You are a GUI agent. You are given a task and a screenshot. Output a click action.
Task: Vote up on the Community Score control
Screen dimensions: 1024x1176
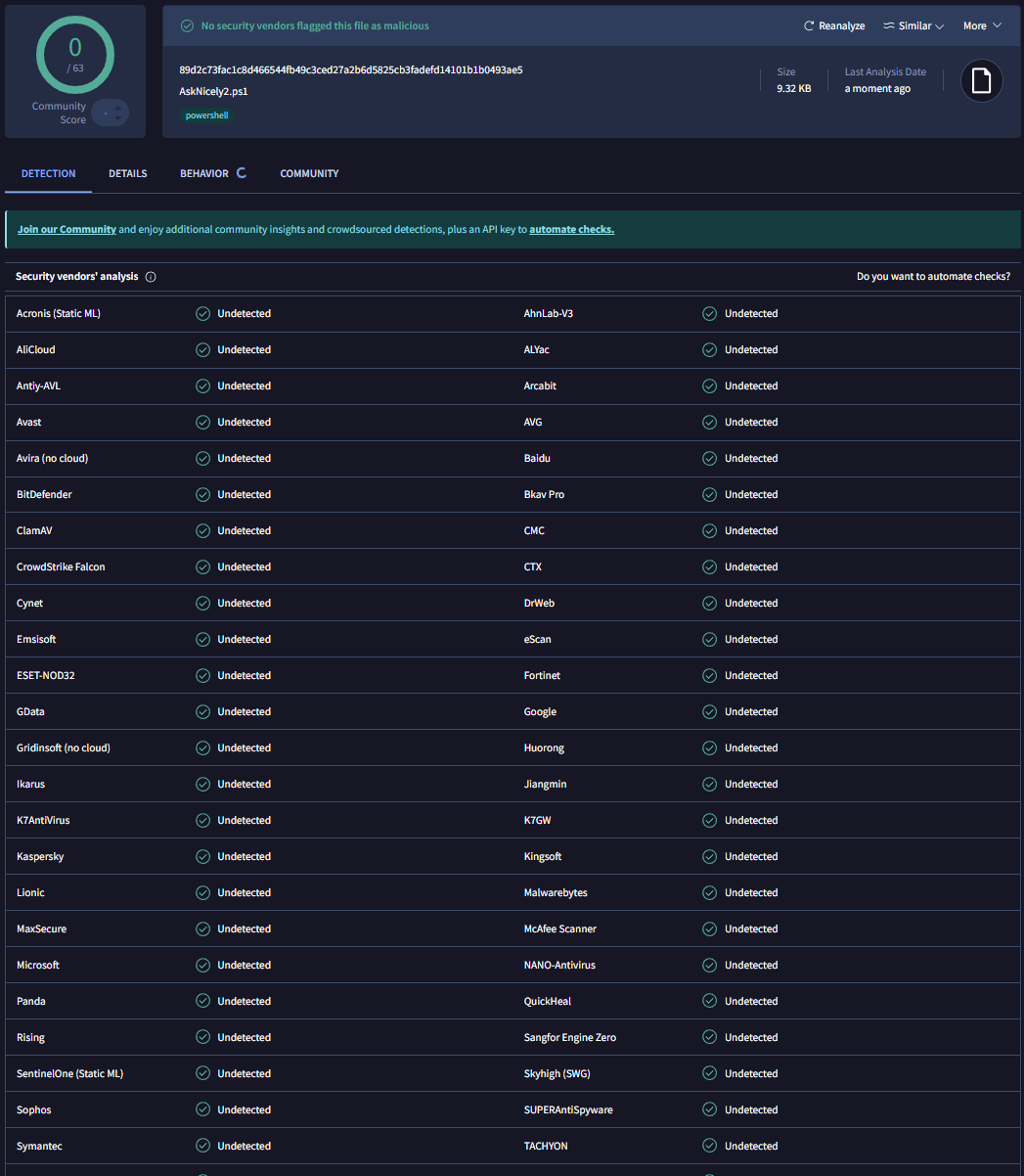[118, 107]
